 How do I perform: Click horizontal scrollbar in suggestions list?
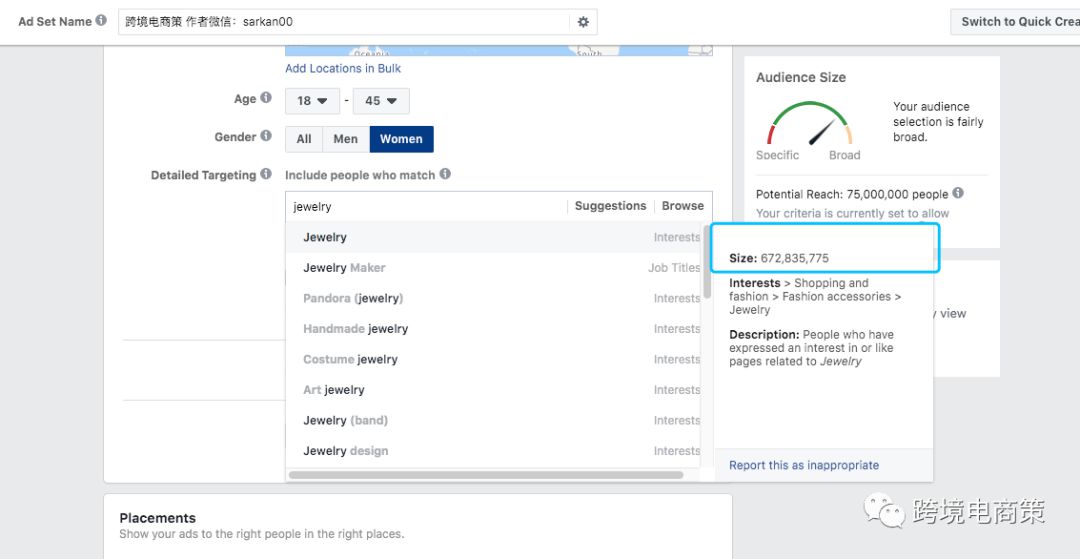point(486,476)
